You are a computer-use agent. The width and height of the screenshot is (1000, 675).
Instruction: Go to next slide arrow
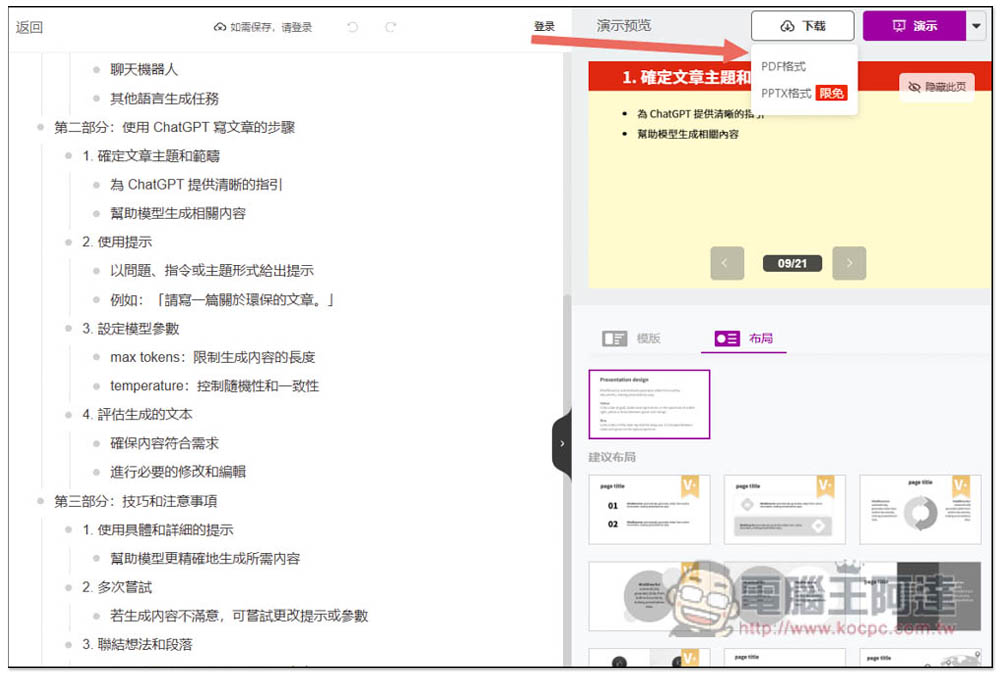tap(849, 263)
